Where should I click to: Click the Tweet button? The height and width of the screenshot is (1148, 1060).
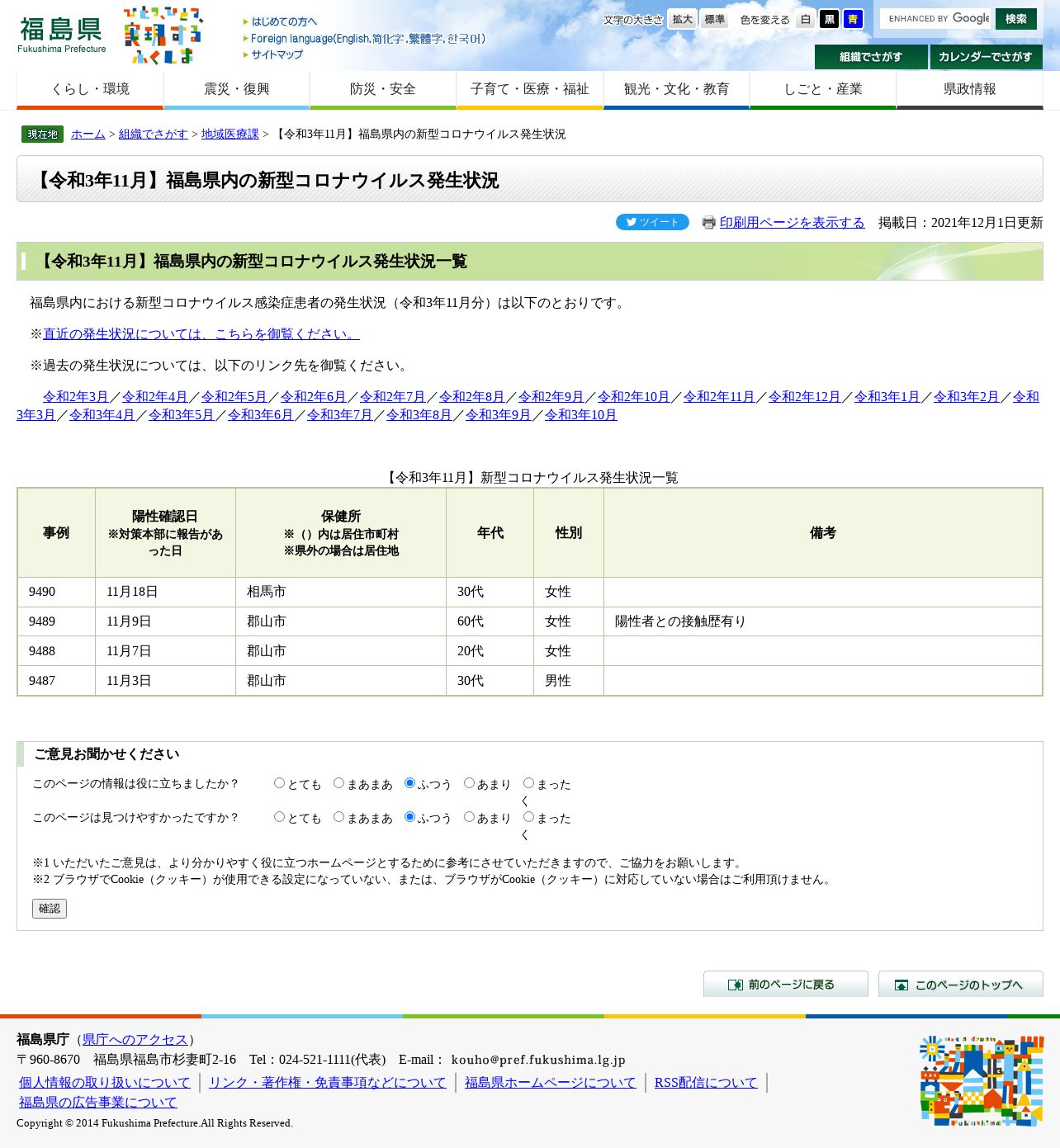pos(652,222)
